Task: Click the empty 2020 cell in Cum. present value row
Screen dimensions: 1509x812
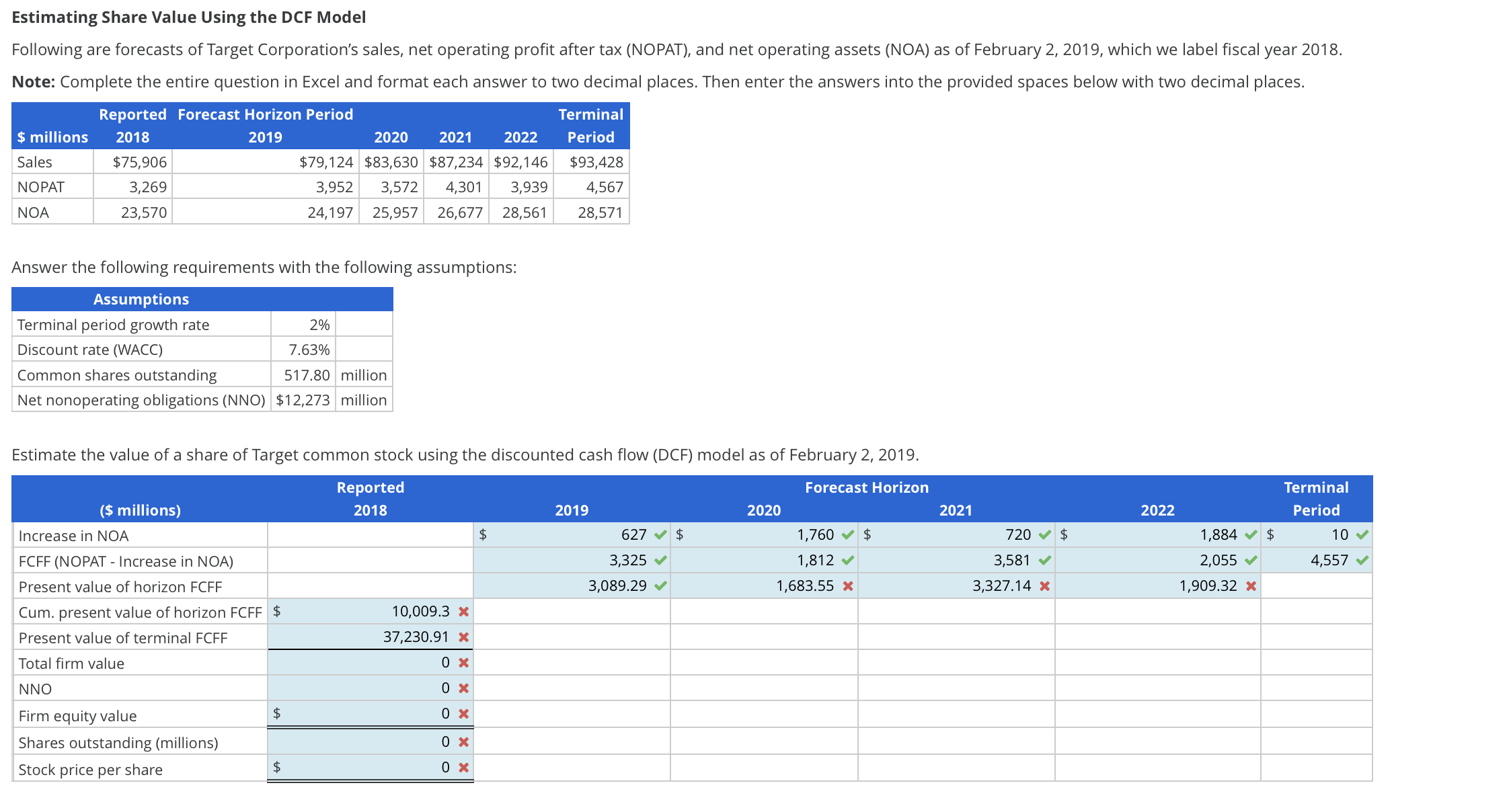Action: click(x=763, y=612)
